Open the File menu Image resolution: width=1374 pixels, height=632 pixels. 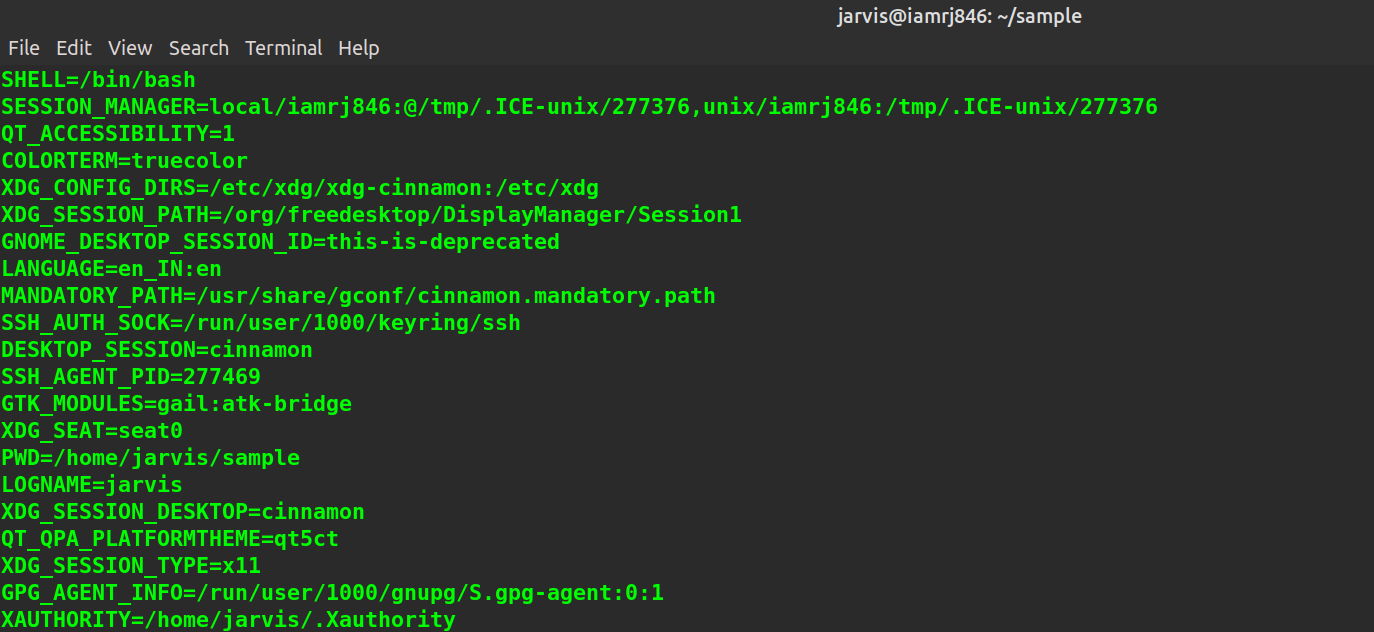pos(23,48)
